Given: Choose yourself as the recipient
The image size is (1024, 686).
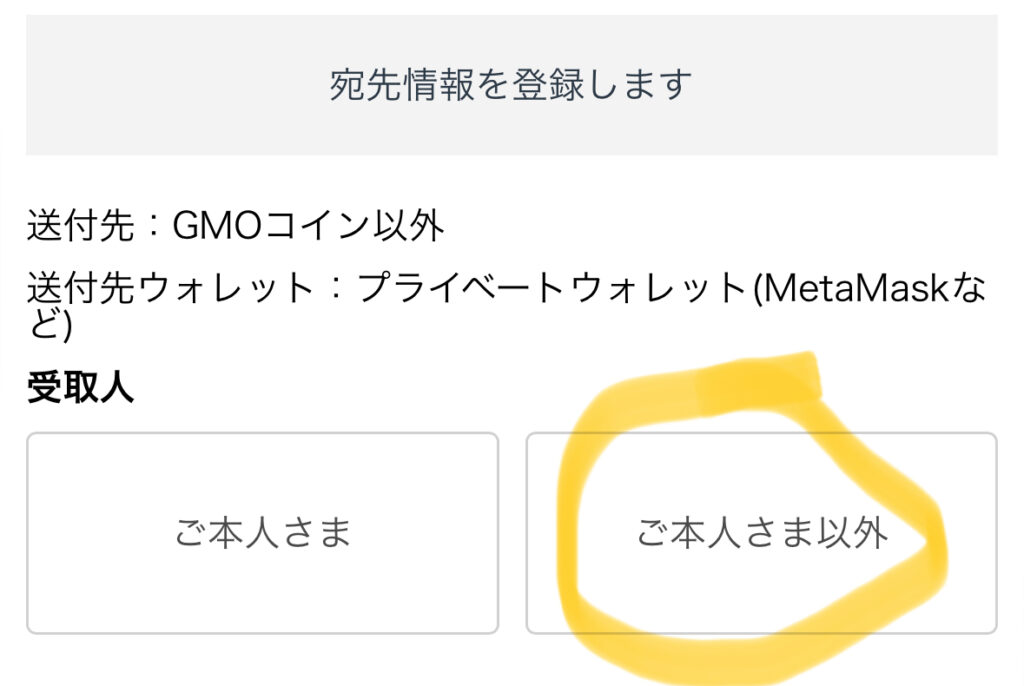Looking at the screenshot, I should (262, 532).
